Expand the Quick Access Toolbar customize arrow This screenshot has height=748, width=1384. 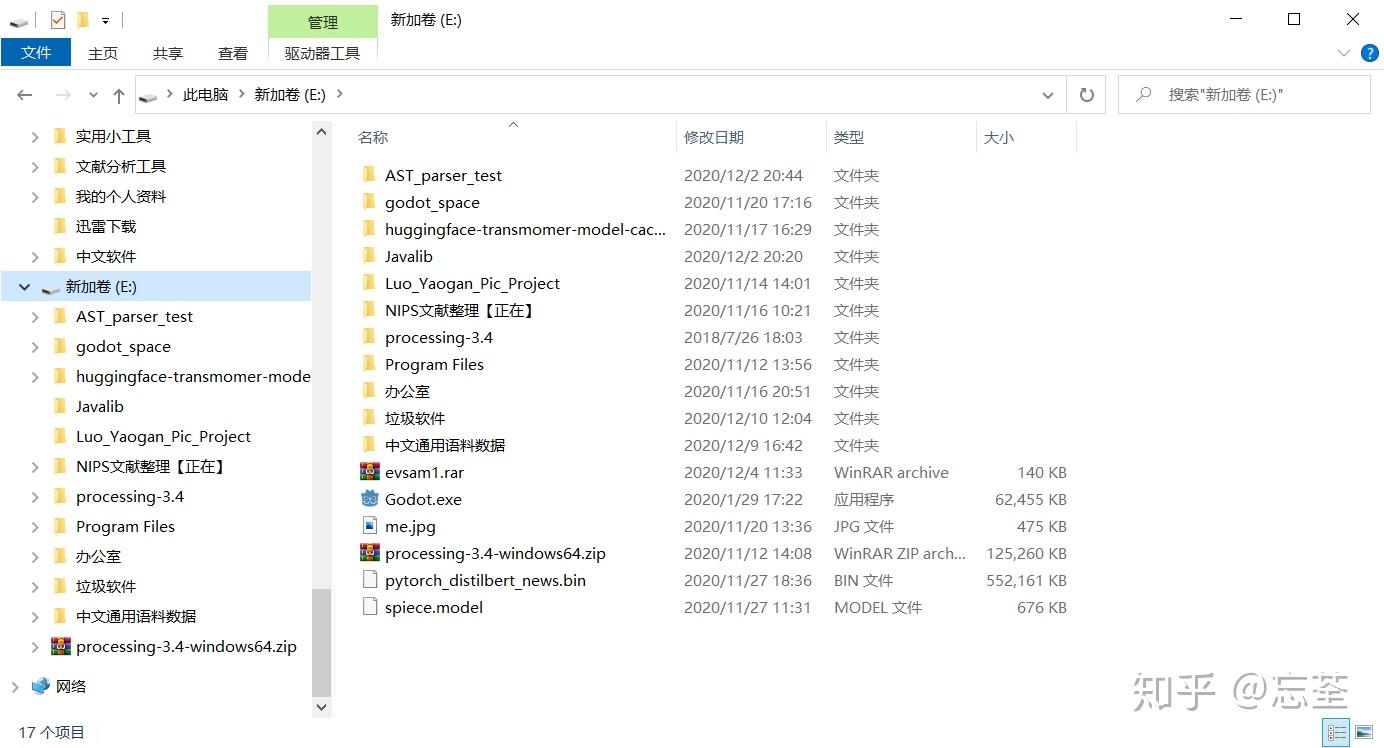click(105, 19)
